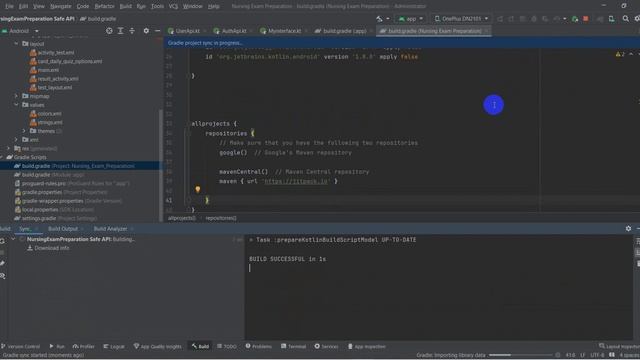Open the Navigate menu
640x360 pixels.
tap(60, 7)
